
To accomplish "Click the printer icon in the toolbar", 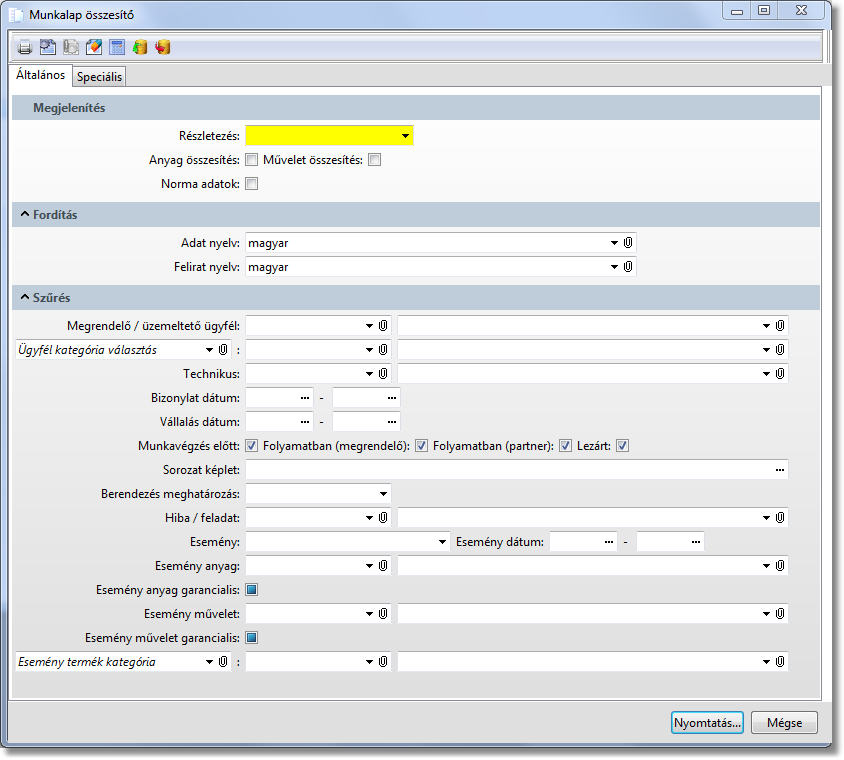I will (x=25, y=47).
